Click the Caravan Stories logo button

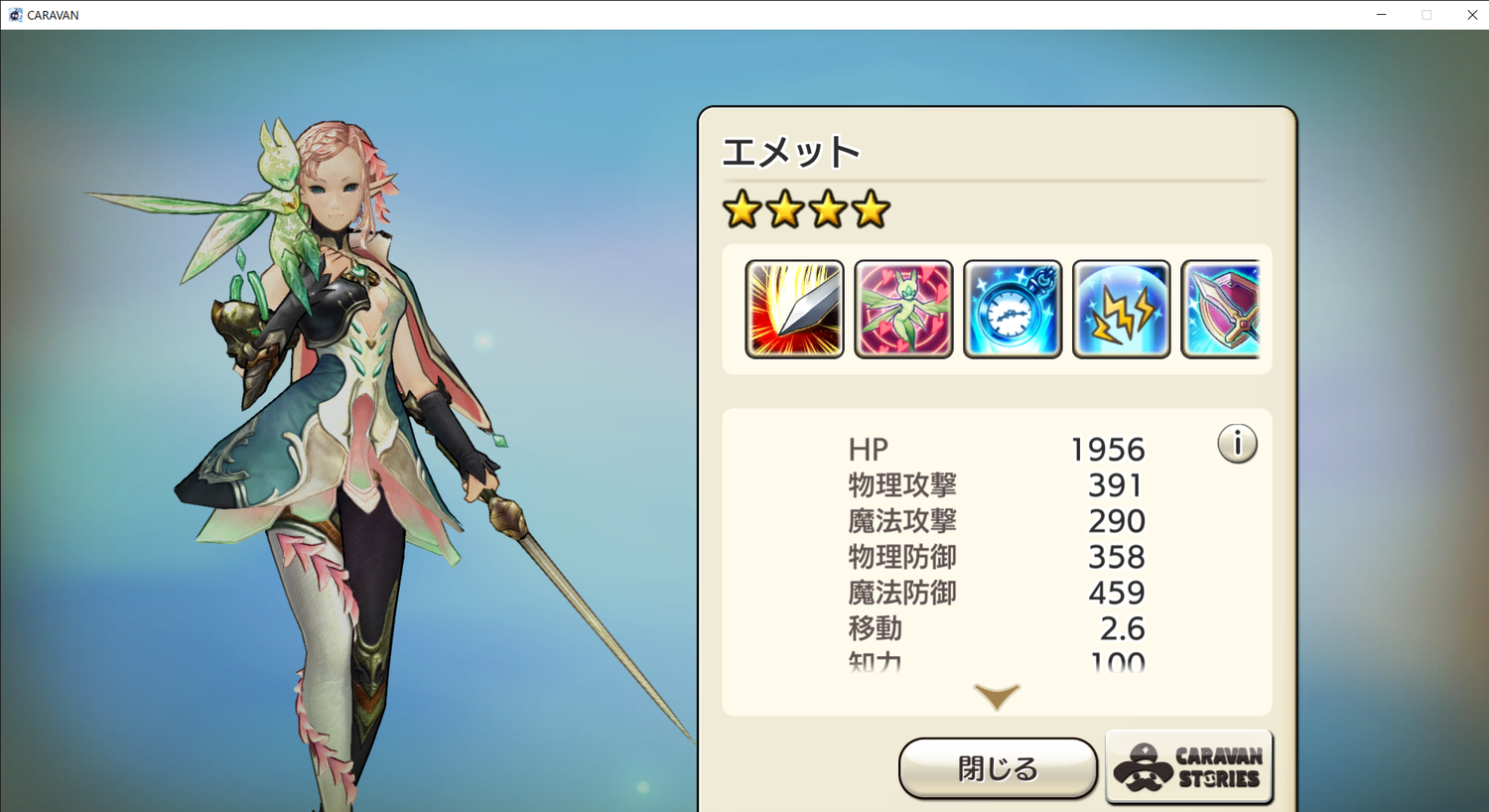[x=1188, y=767]
